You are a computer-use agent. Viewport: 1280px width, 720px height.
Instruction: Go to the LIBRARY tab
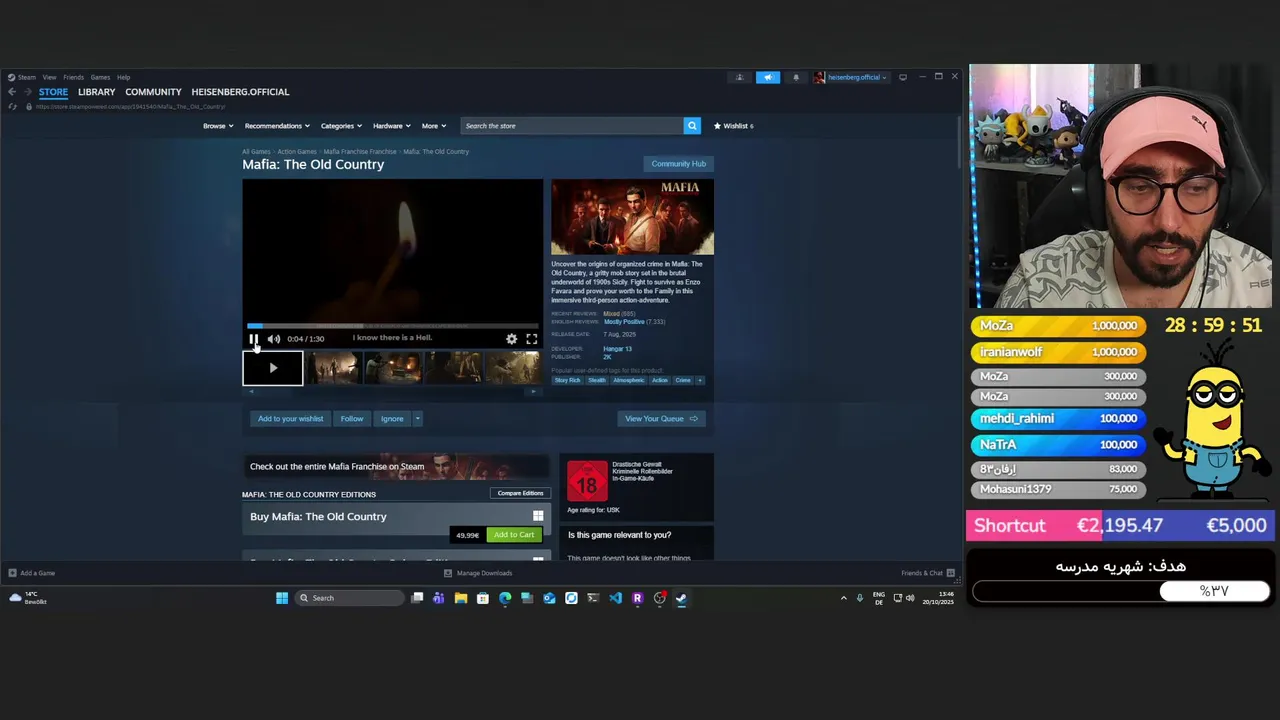tap(96, 92)
